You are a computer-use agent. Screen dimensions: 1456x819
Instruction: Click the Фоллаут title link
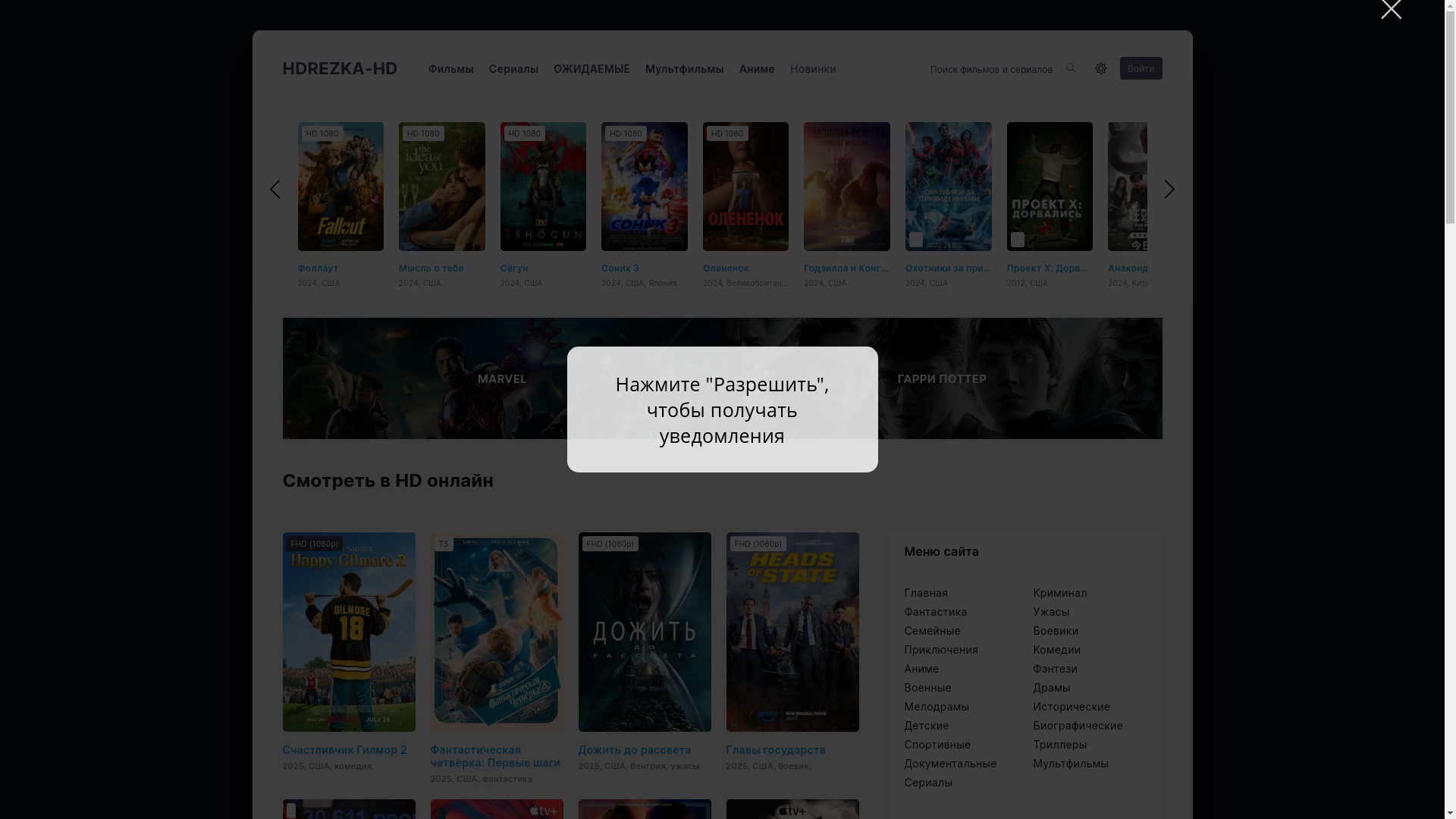click(318, 268)
